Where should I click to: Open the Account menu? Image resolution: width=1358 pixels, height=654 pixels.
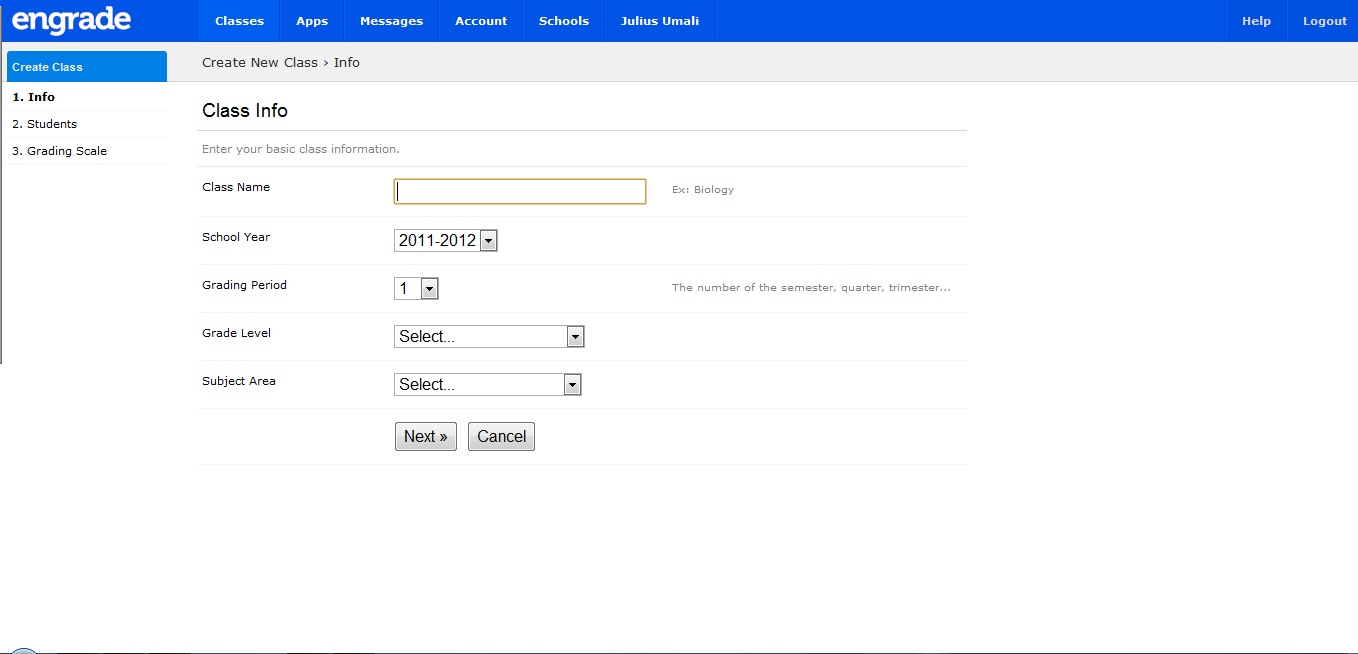[480, 20]
